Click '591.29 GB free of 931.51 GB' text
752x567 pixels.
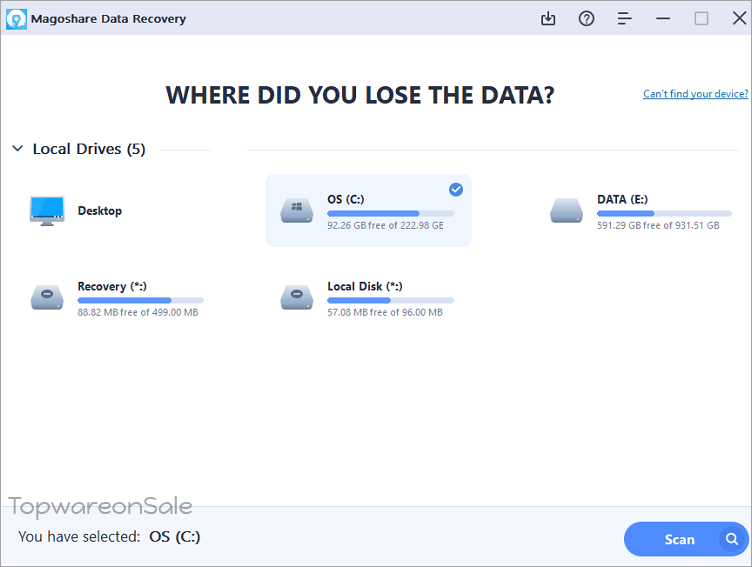[x=658, y=225]
